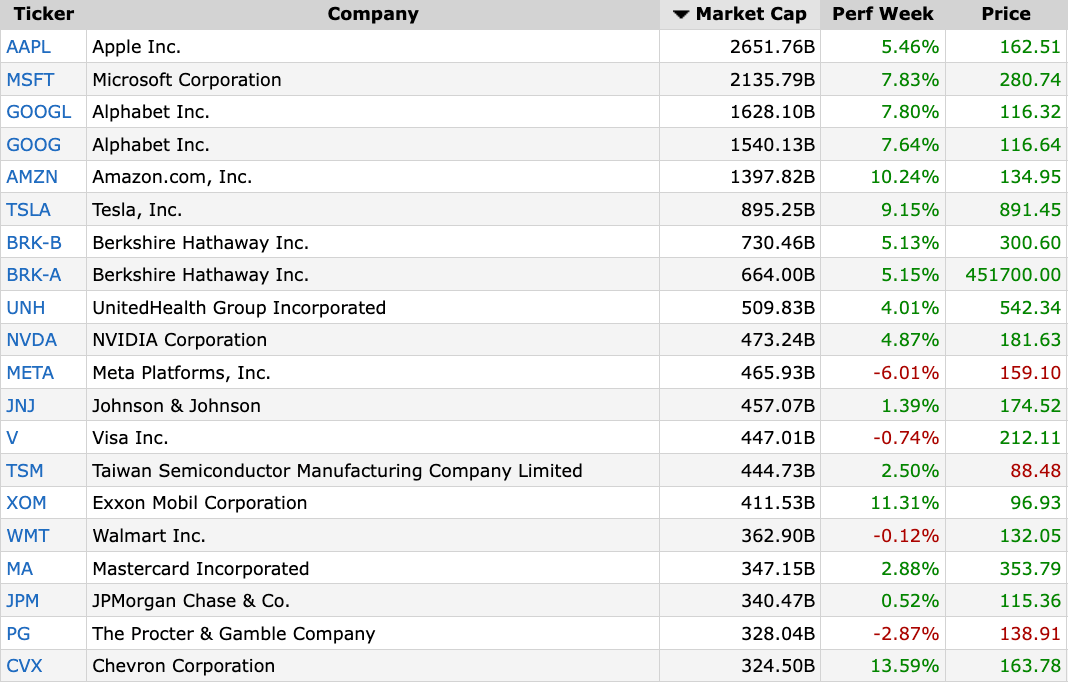
Task: Open the TSM ticker link
Action: click(x=25, y=471)
